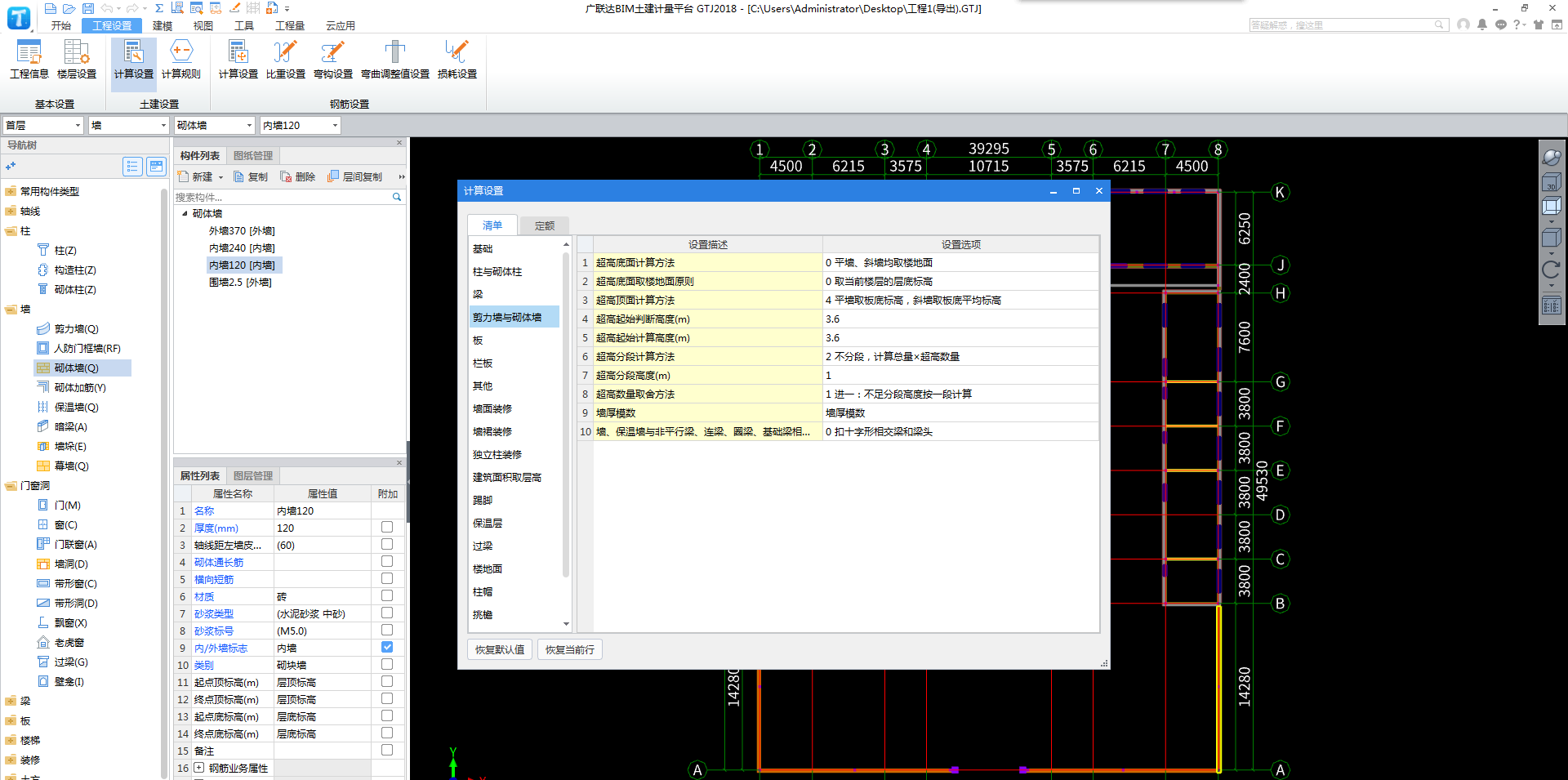Open the 建模 ribbon tab
The image size is (1568, 780).
tap(163, 25)
